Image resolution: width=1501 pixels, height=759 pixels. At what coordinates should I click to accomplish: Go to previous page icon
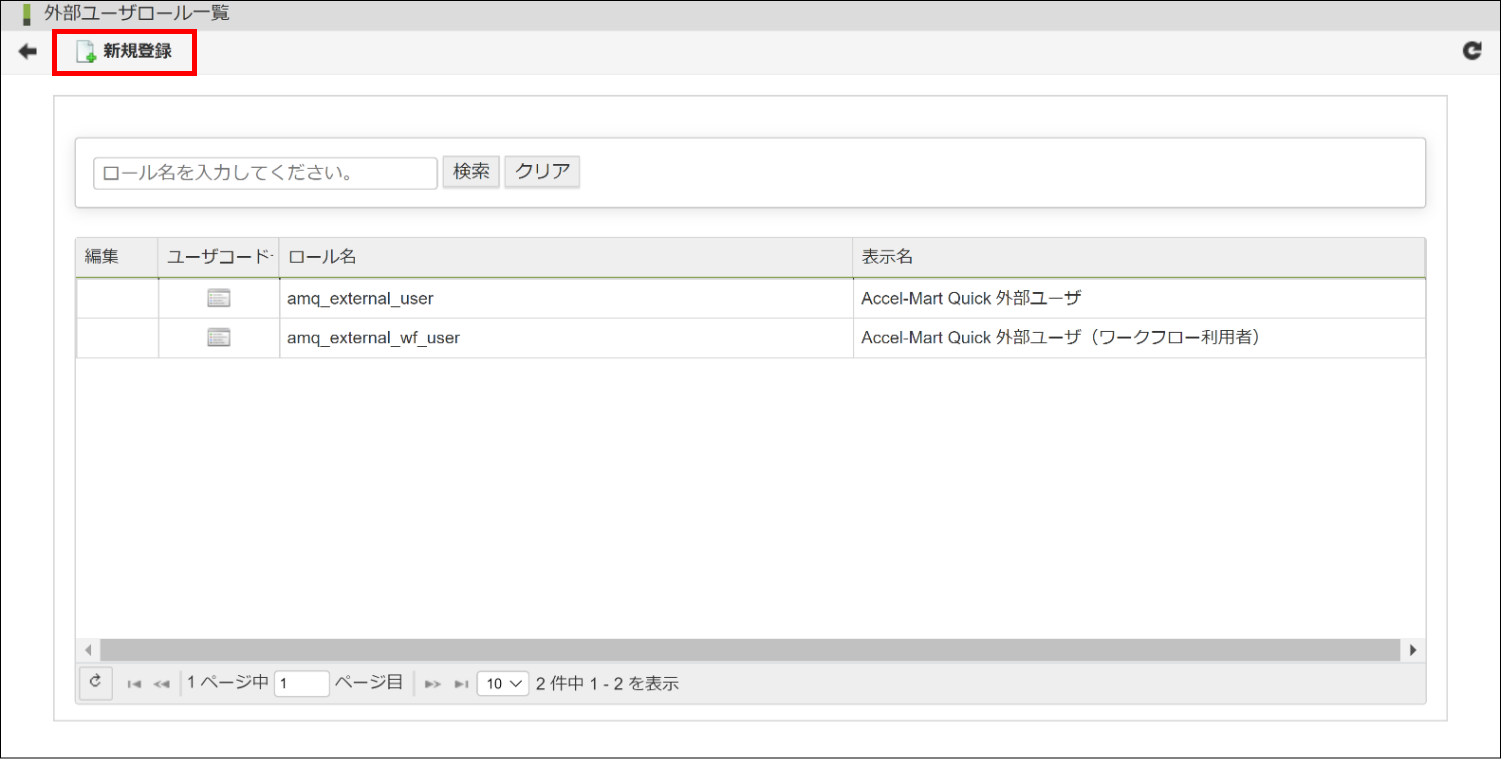[161, 684]
